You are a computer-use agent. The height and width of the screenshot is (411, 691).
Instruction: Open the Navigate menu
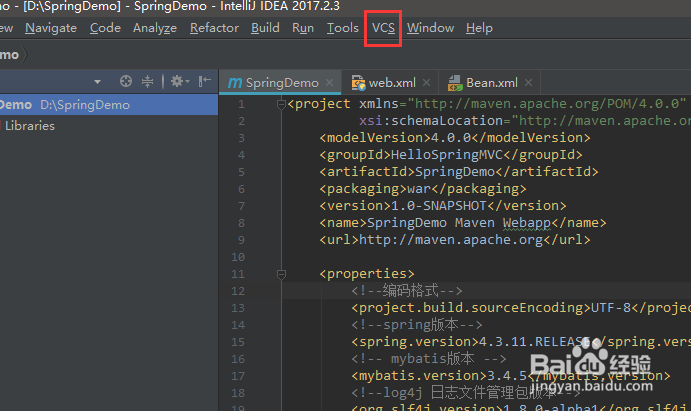point(51,28)
